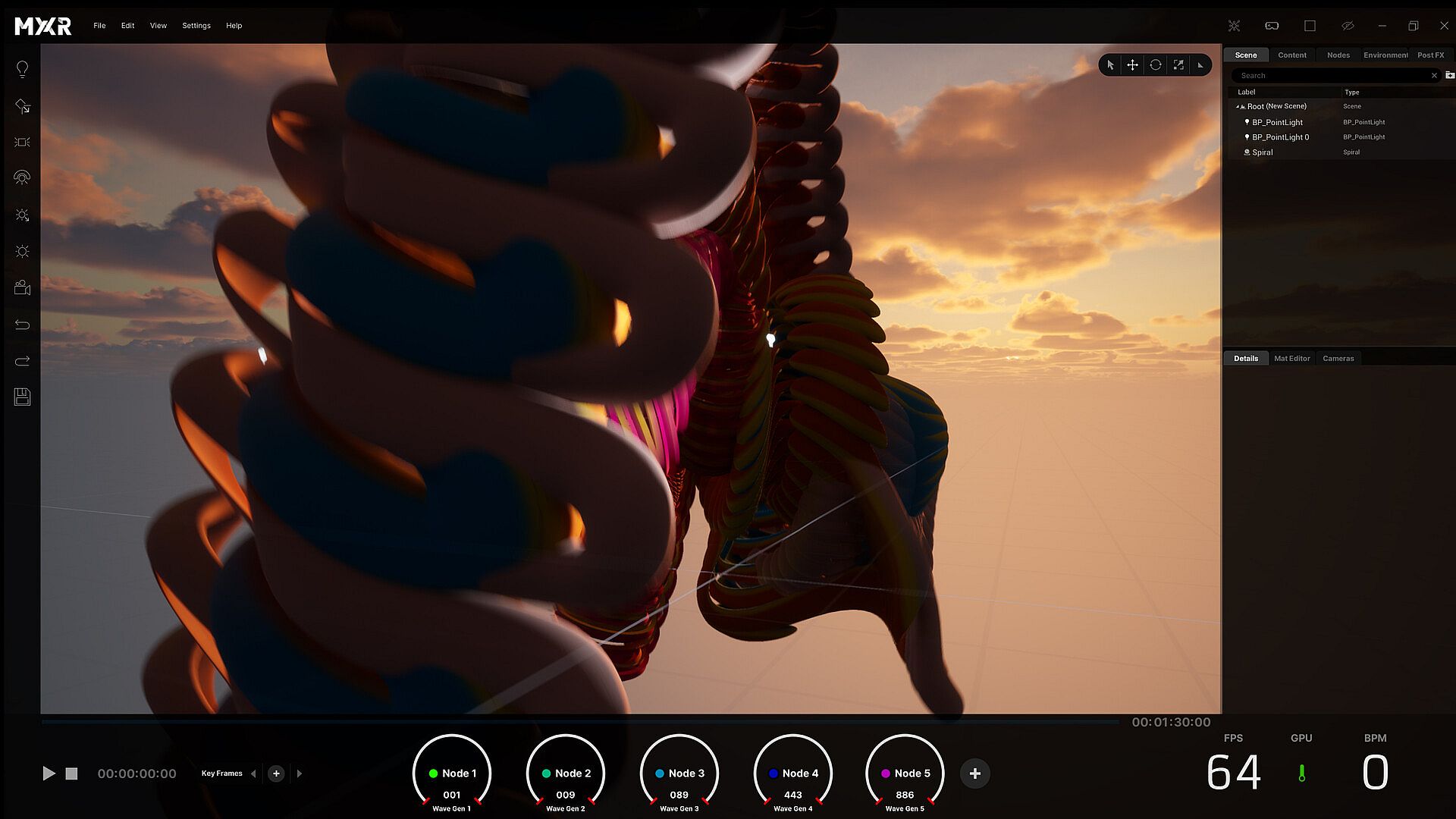The width and height of the screenshot is (1456, 819).
Task: Toggle the crossed-eye visibility icon
Action: (x=1348, y=26)
